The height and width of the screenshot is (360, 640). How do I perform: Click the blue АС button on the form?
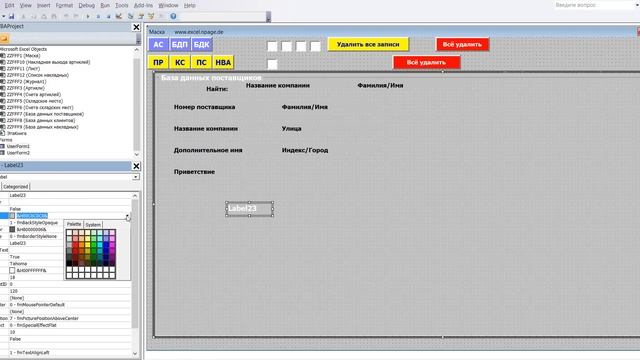[x=158, y=44]
